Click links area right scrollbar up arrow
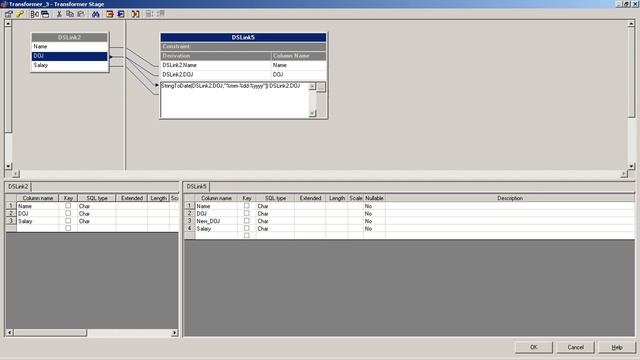640x360 pixels. (x=631, y=24)
